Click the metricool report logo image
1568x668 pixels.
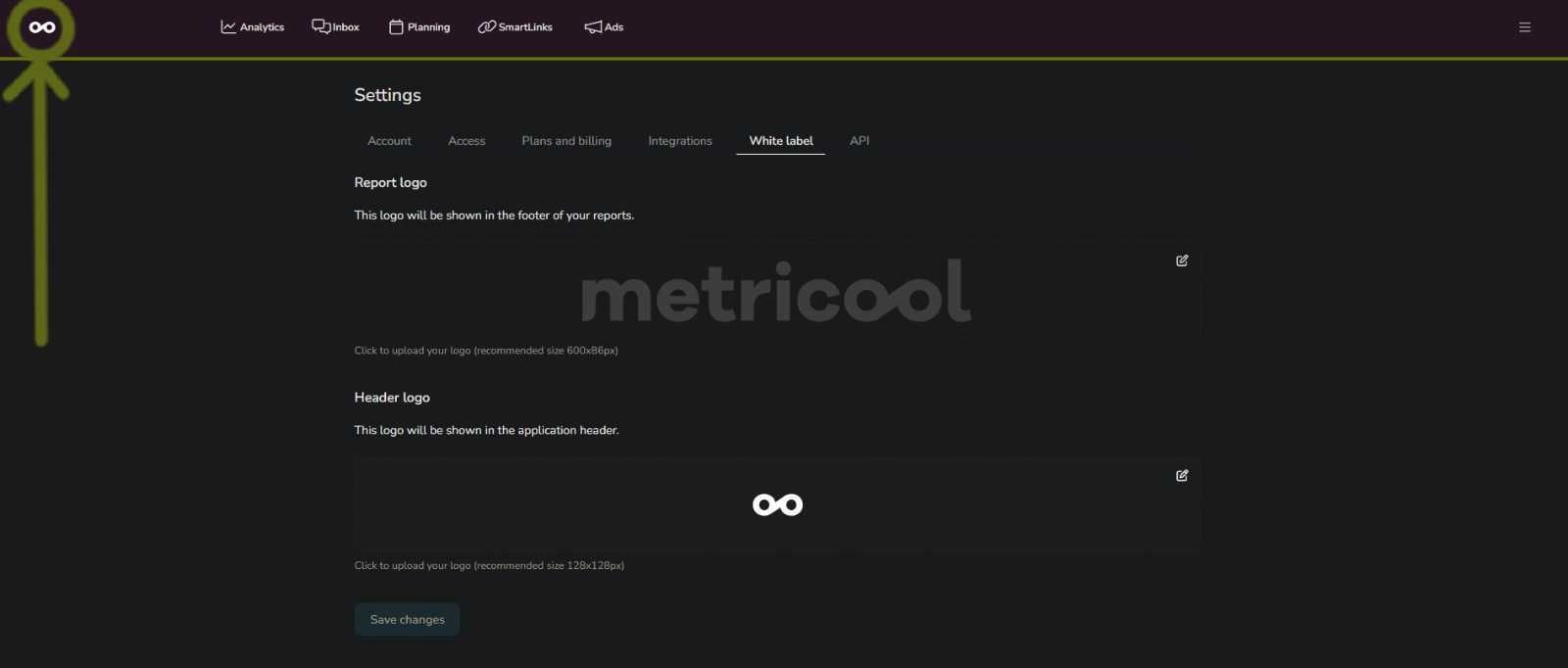coord(776,291)
